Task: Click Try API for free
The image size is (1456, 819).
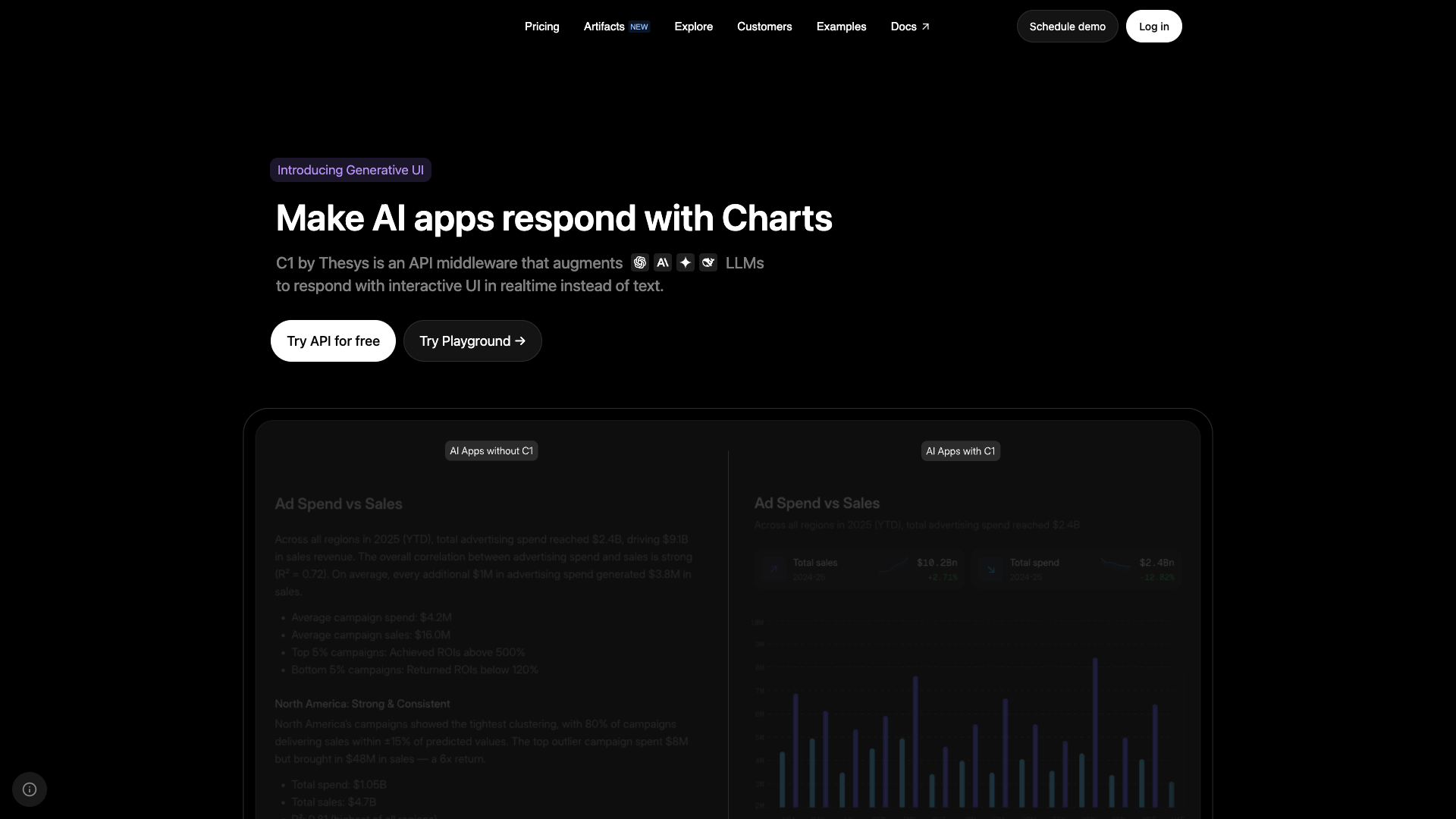Action: [333, 341]
